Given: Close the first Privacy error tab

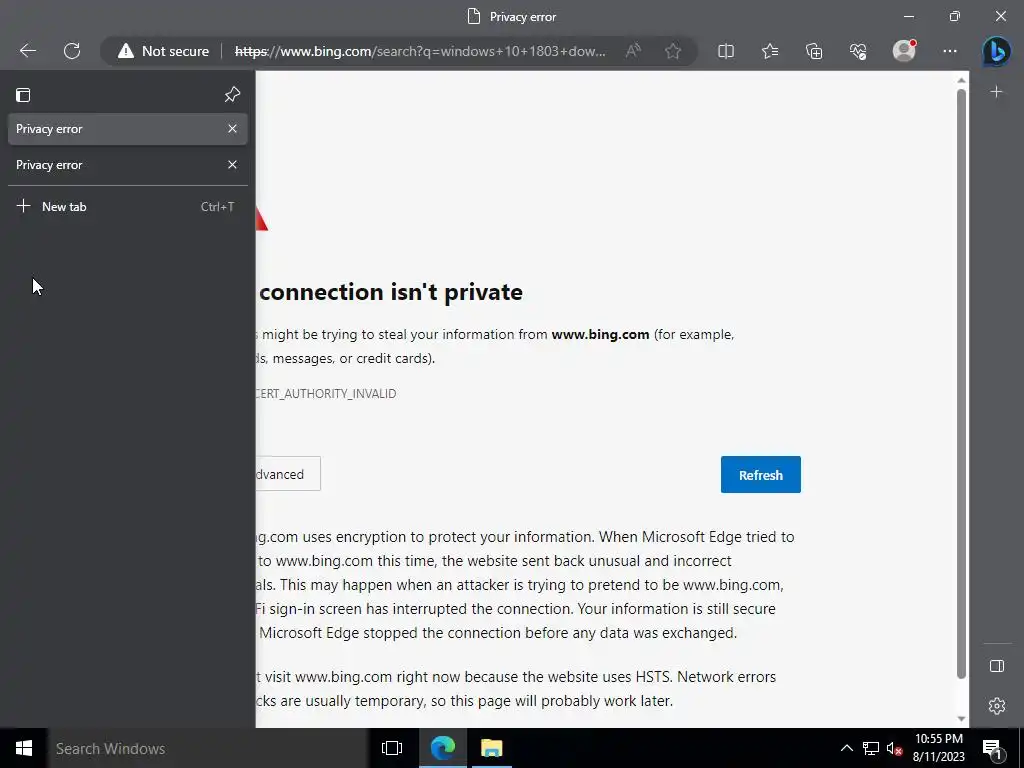Looking at the screenshot, I should click(x=232, y=129).
